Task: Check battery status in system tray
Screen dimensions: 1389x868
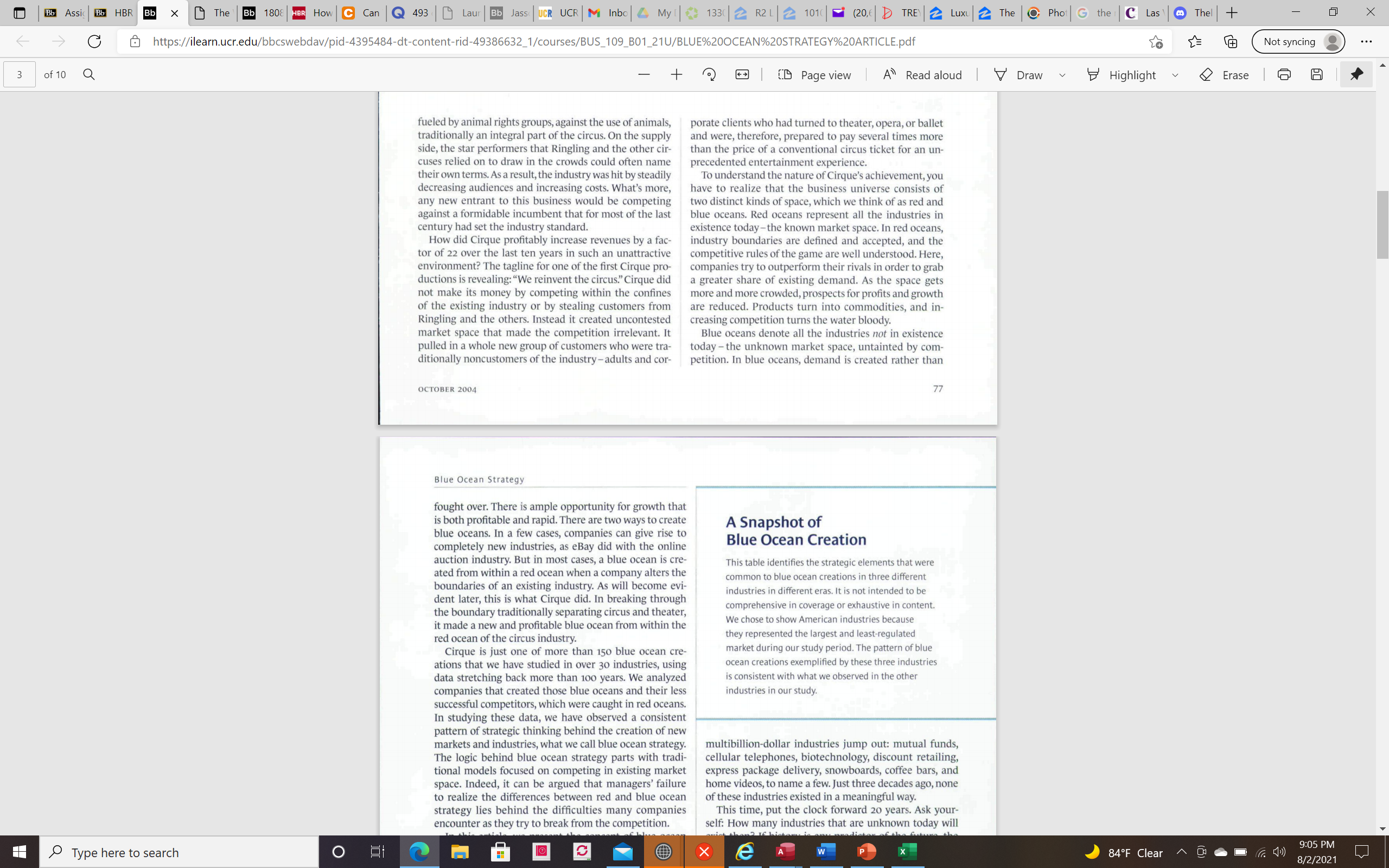Action: [1240, 852]
